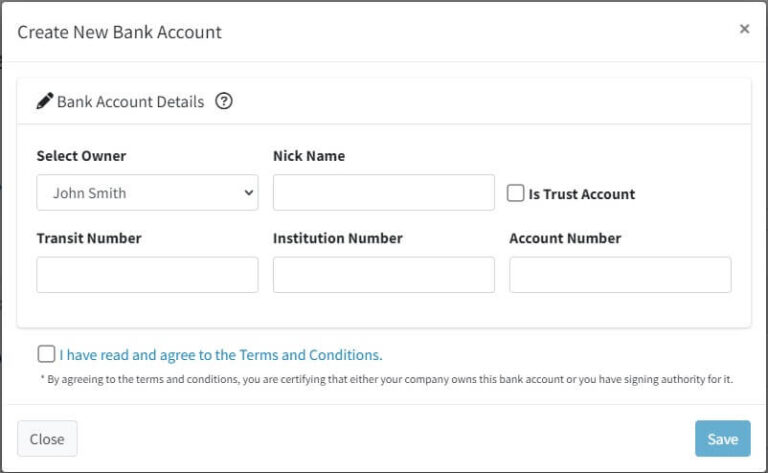Click the Select Owner field label
The width and height of the screenshot is (768, 473).
81,156
